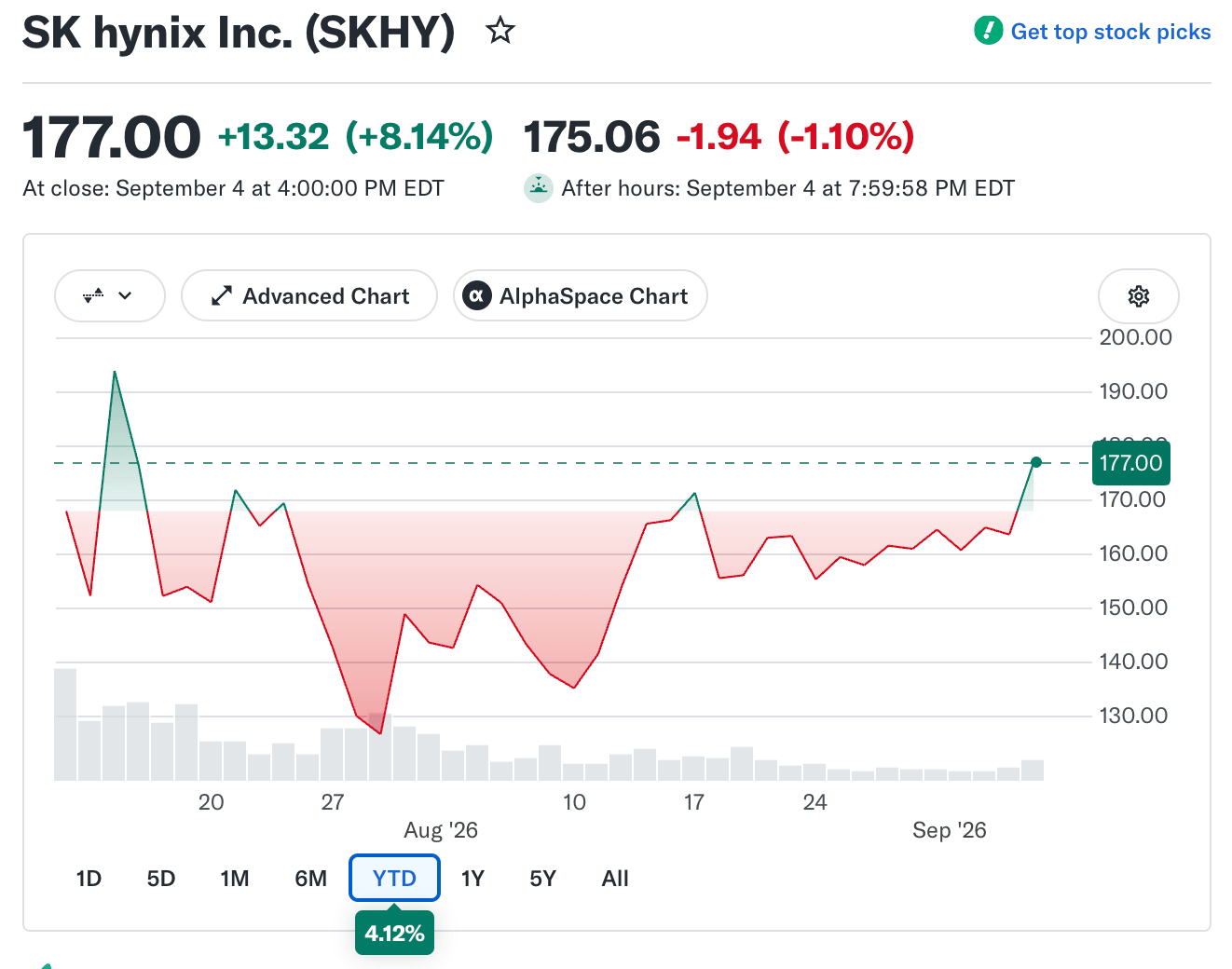Image resolution: width=1232 pixels, height=969 pixels.
Task: Show the 1Y chart range
Action: click(472, 879)
